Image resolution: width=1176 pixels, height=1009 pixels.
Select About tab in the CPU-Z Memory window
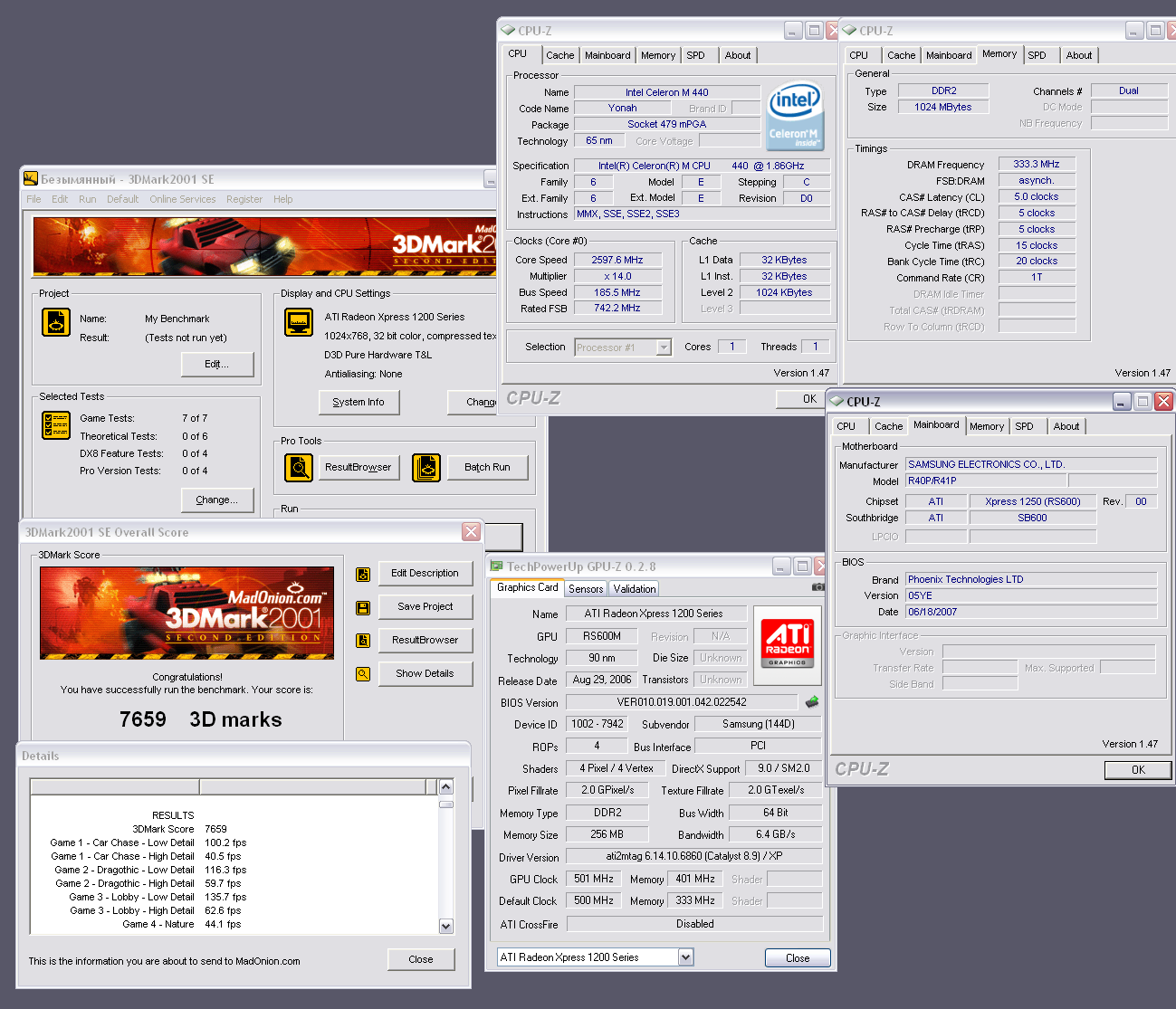pyautogui.click(x=1079, y=55)
